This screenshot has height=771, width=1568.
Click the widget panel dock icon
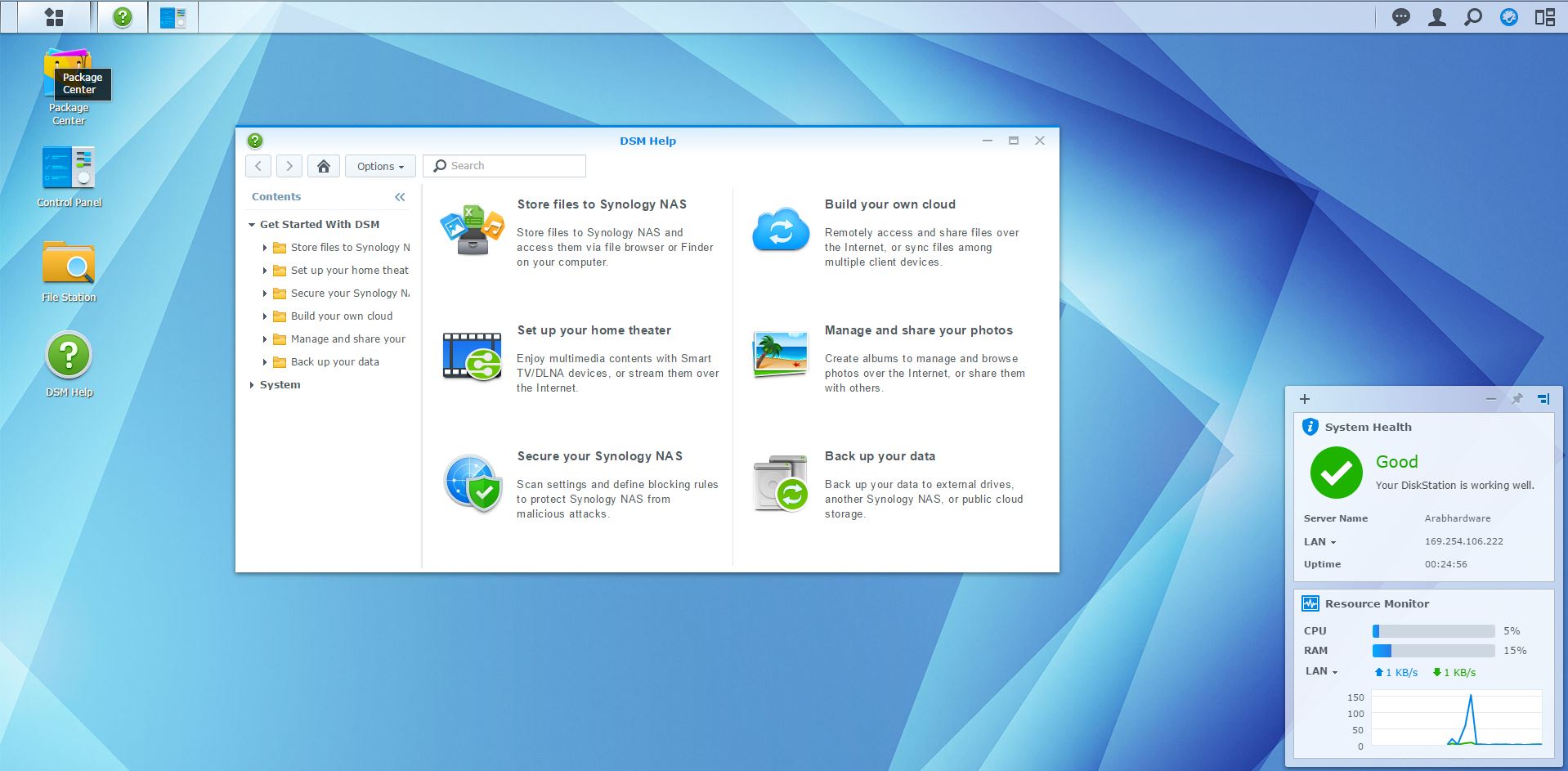point(1543,399)
